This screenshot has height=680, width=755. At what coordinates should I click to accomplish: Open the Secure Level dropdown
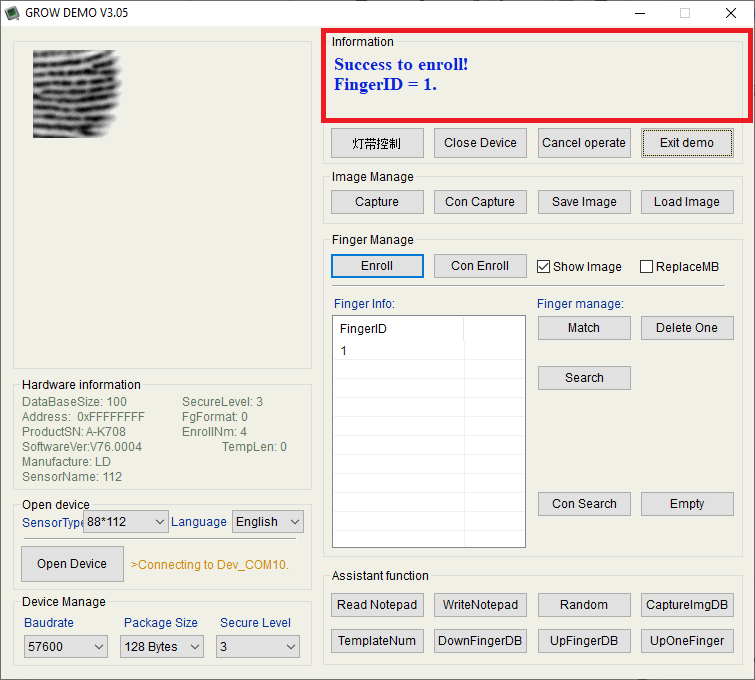click(257, 647)
